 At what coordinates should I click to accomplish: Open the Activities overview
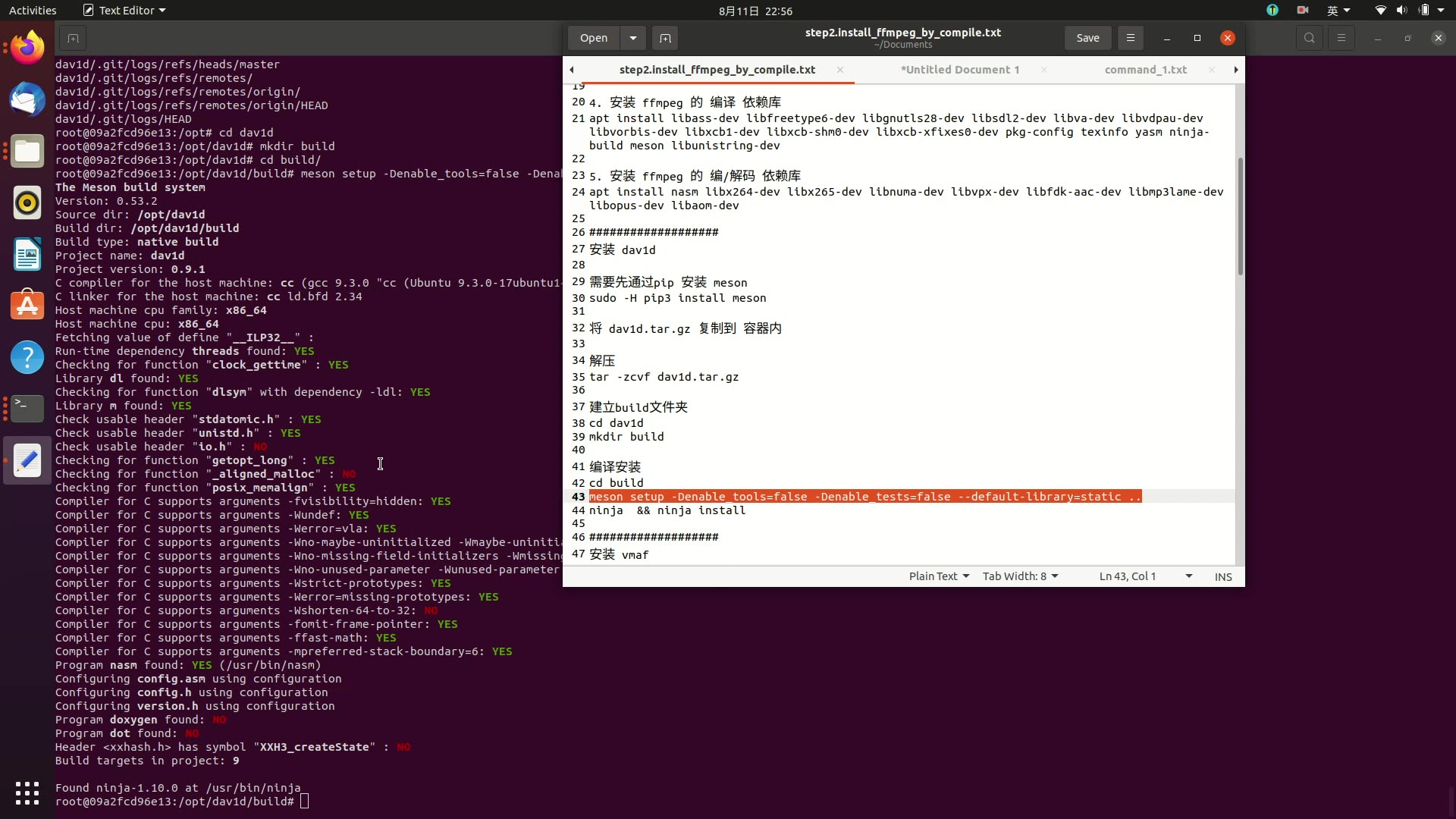click(x=33, y=10)
